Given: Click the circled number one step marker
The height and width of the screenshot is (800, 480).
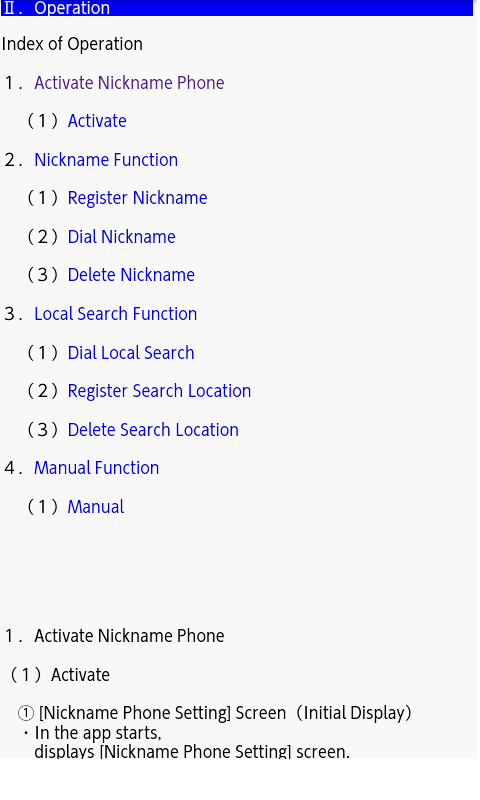Looking at the screenshot, I should pos(26,713).
